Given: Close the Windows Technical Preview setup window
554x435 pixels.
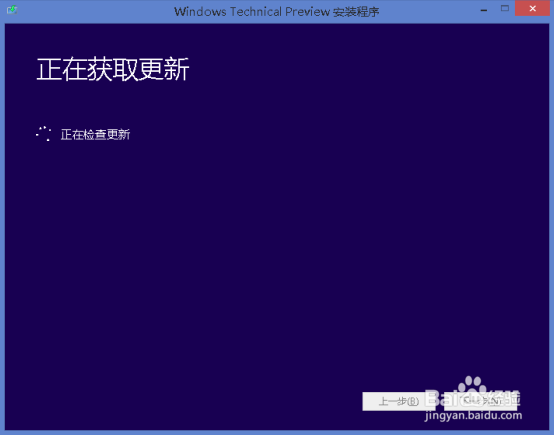Looking at the screenshot, I should (533, 8).
